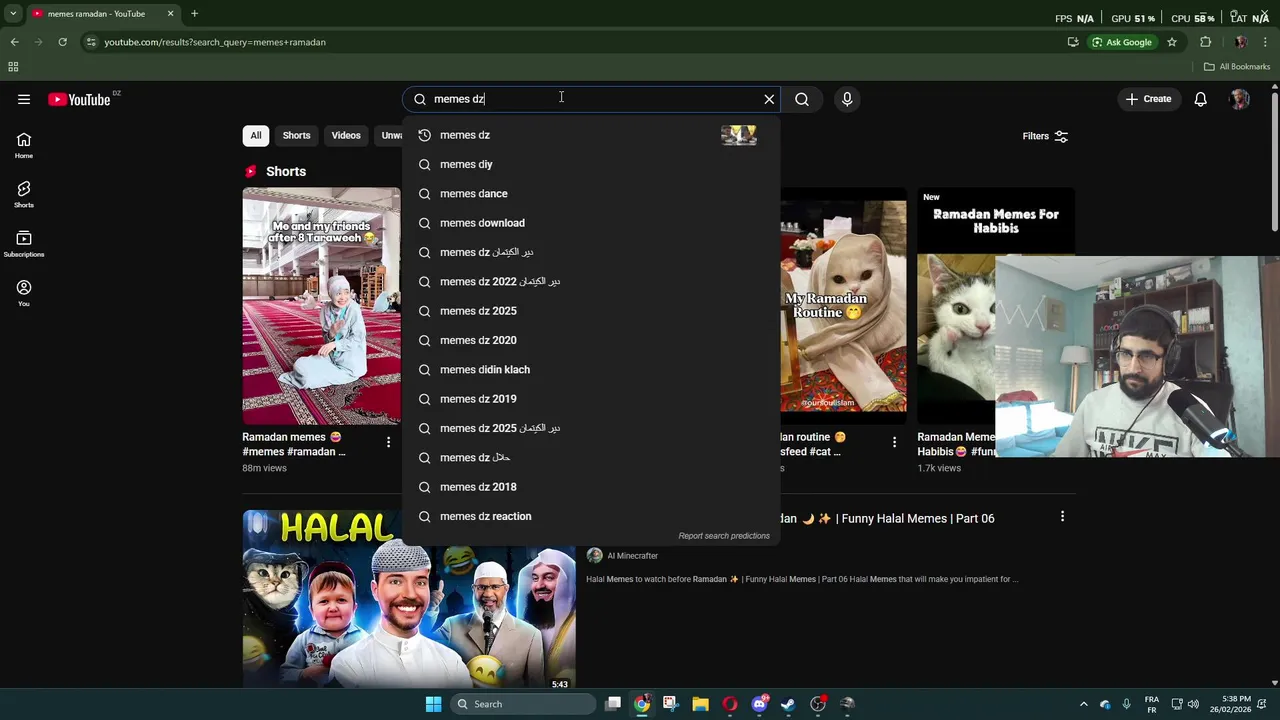Viewport: 1280px width, 720px height.
Task: Open Opera from the taskbar
Action: (730, 704)
